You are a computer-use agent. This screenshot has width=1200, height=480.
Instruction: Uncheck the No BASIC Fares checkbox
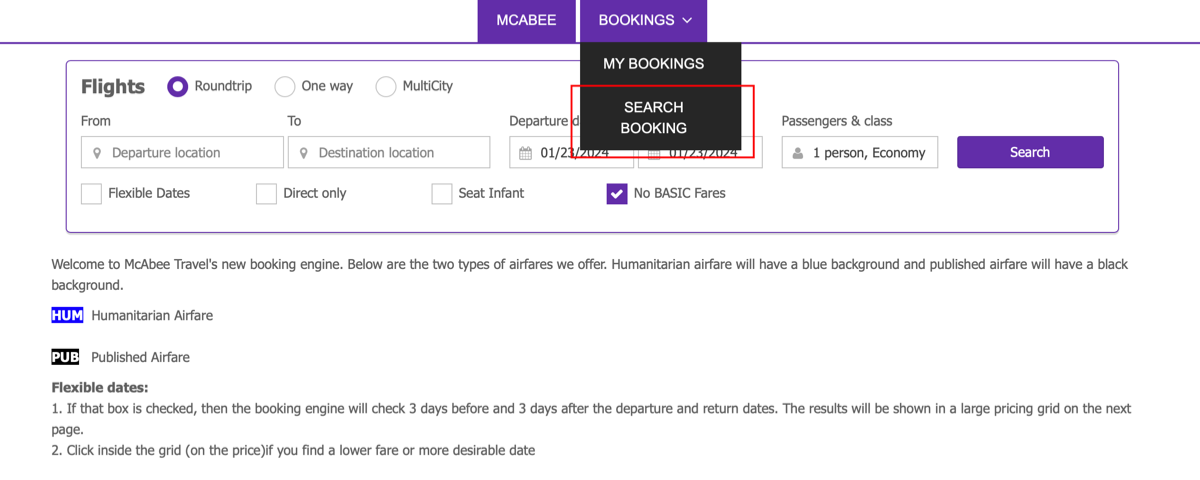click(617, 194)
